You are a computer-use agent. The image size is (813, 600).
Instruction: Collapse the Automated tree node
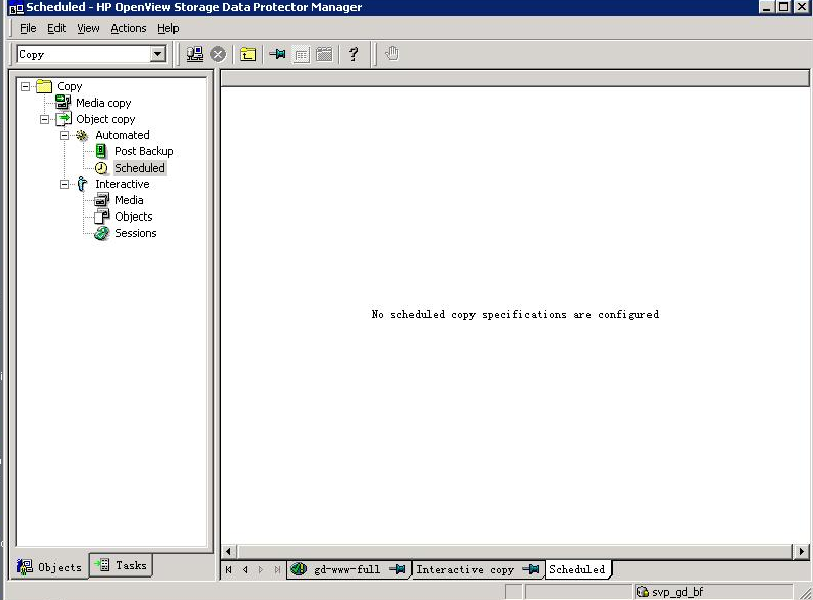coord(64,135)
